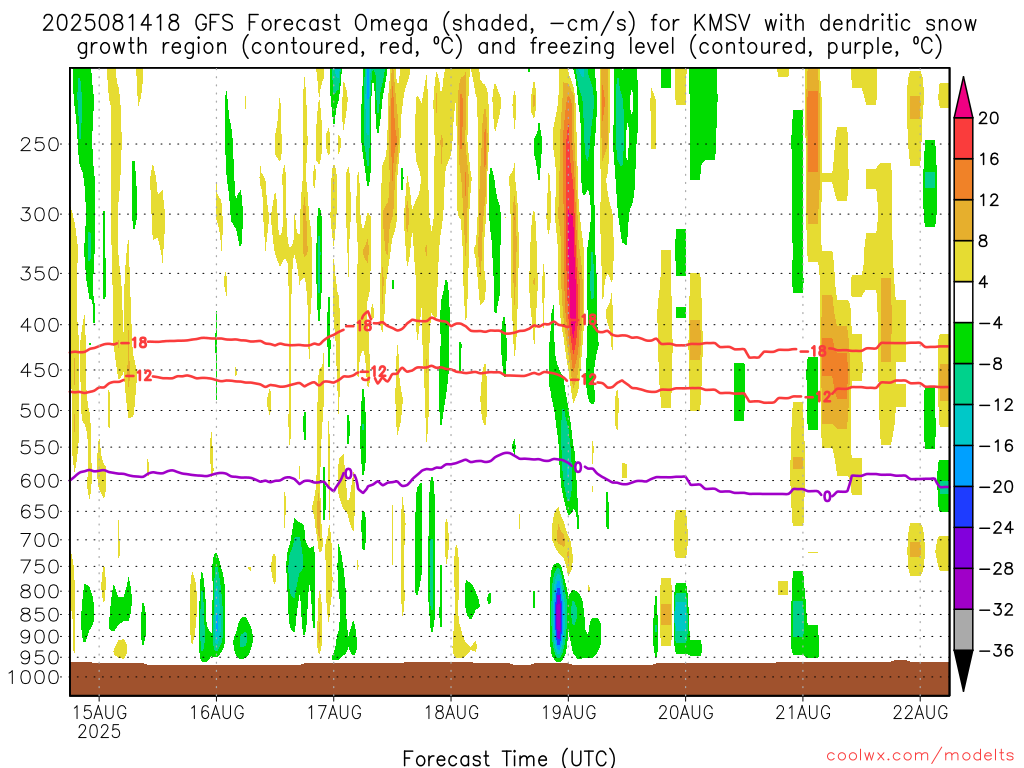Click the purple 0 freezing label near 19AUG
This screenshot has height=768, width=1024.
click(578, 467)
